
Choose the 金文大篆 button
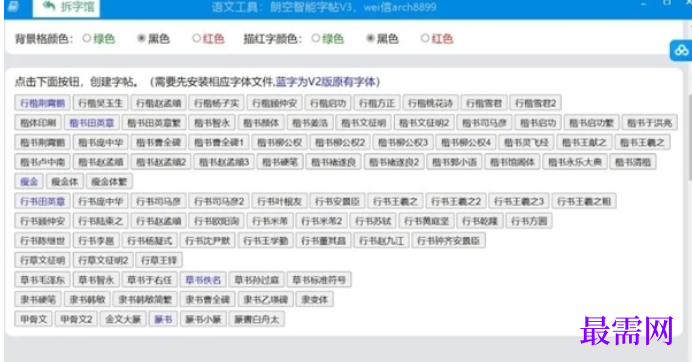[123, 319]
